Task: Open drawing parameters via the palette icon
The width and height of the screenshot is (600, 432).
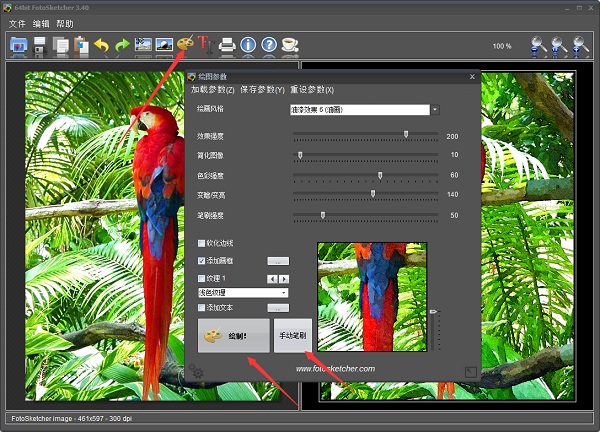Action: click(185, 44)
